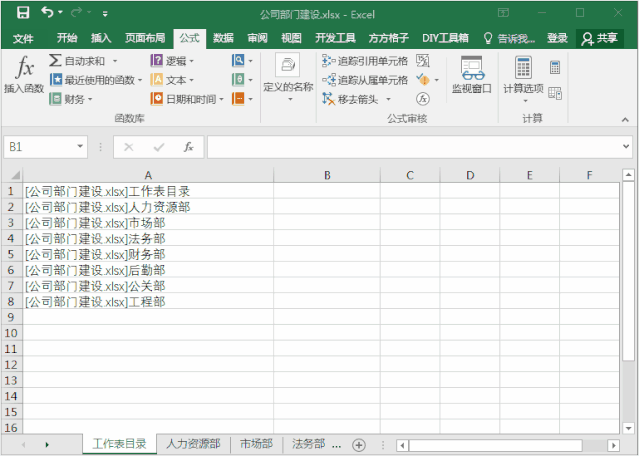Viewport: 639px width, 456px height.
Task: Click the Name Box showing B1
Action: [41, 147]
